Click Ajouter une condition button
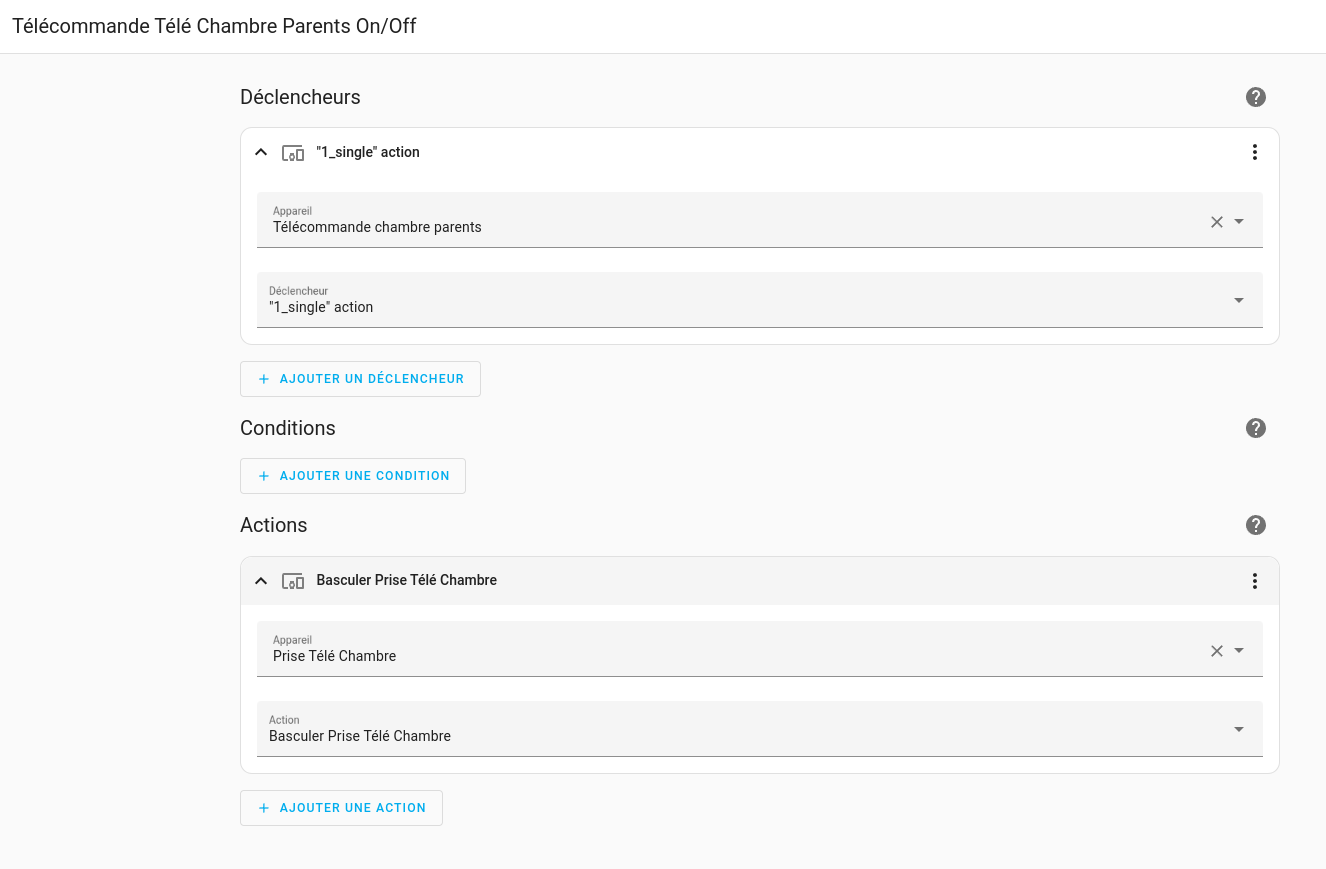 (353, 476)
